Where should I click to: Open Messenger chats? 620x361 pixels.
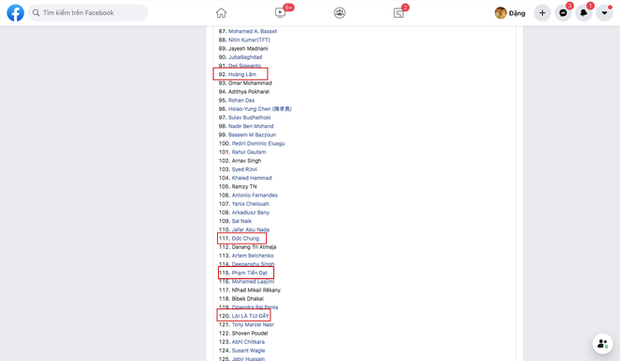[563, 13]
